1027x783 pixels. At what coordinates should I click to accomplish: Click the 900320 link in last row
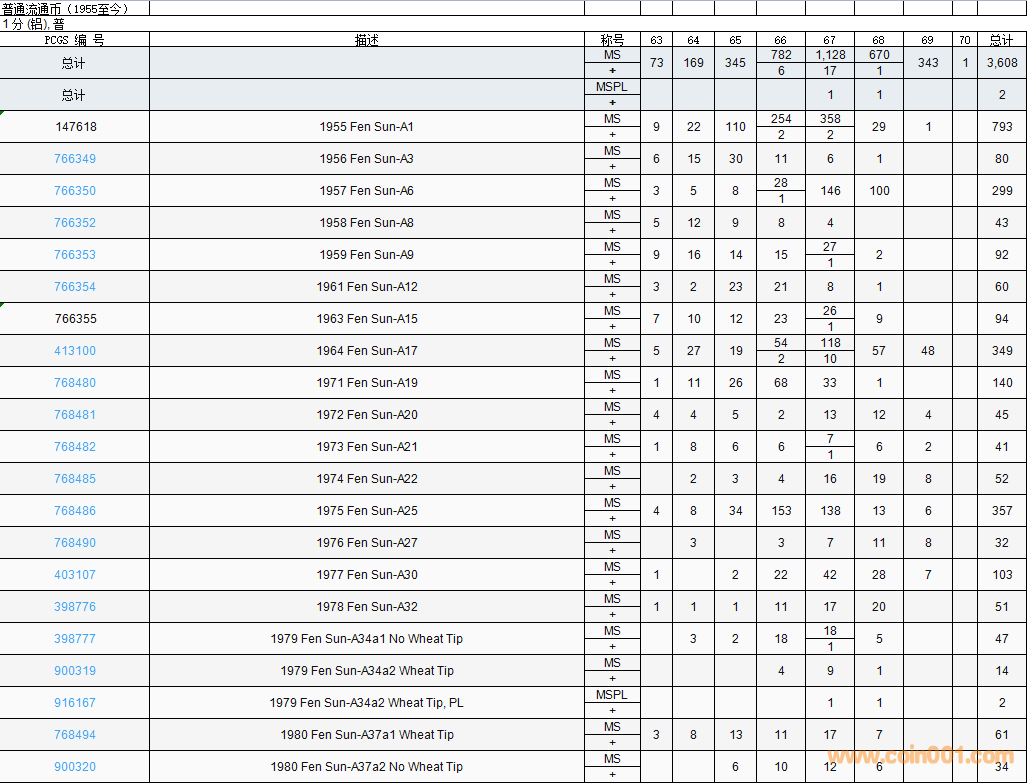tap(75, 767)
